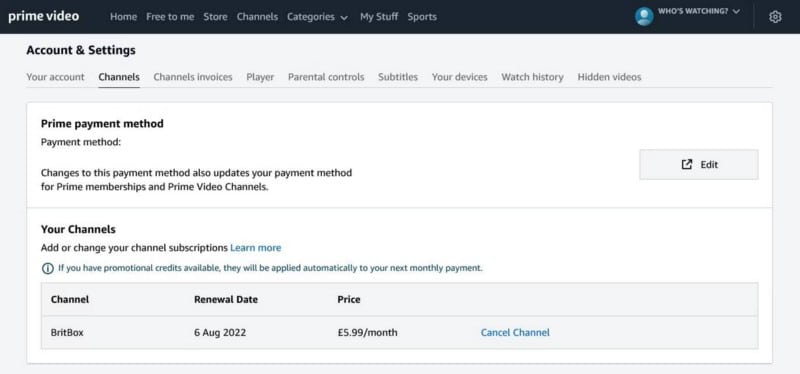Open the Parental controls tab
The width and height of the screenshot is (800, 374).
click(326, 77)
